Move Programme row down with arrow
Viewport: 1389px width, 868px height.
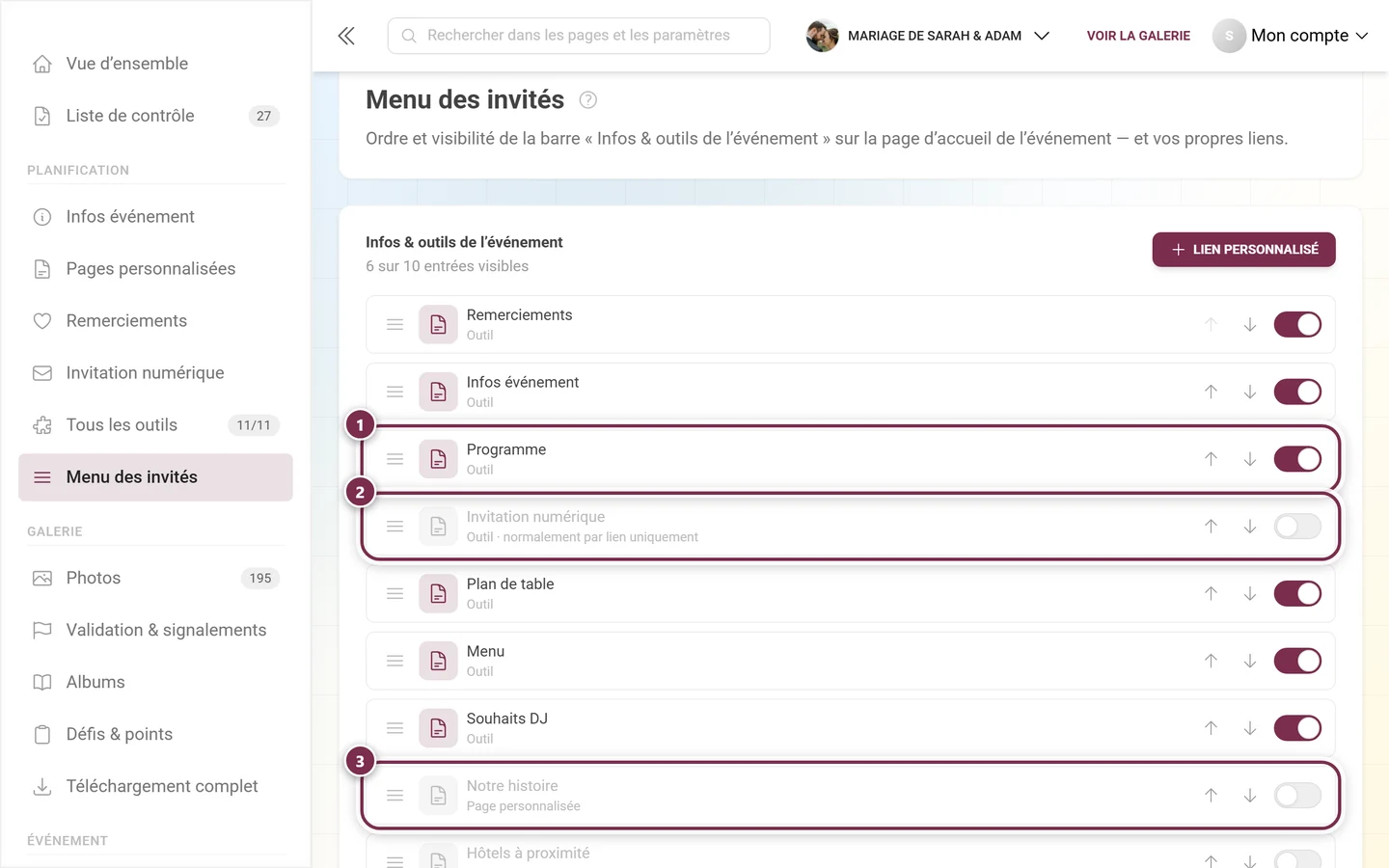(x=1249, y=459)
